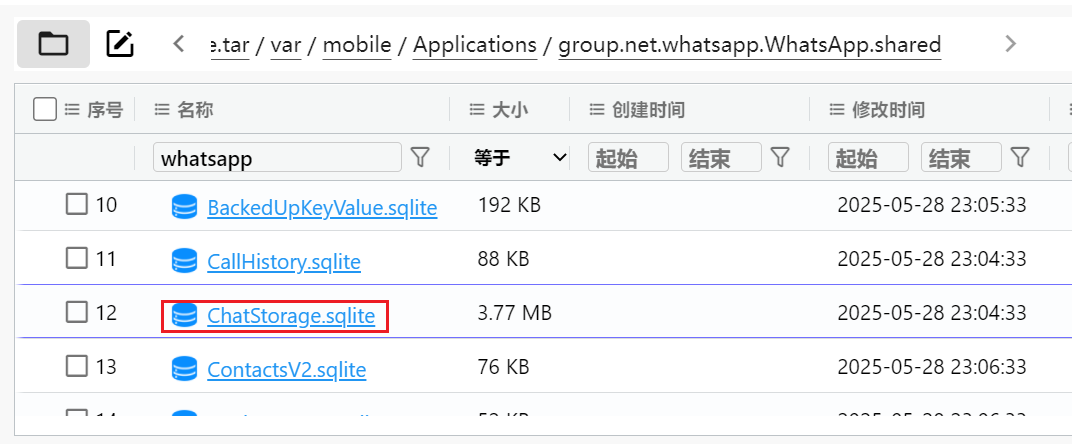The height and width of the screenshot is (444, 1072).
Task: Click the name column filter funnel icon
Action: (421, 157)
